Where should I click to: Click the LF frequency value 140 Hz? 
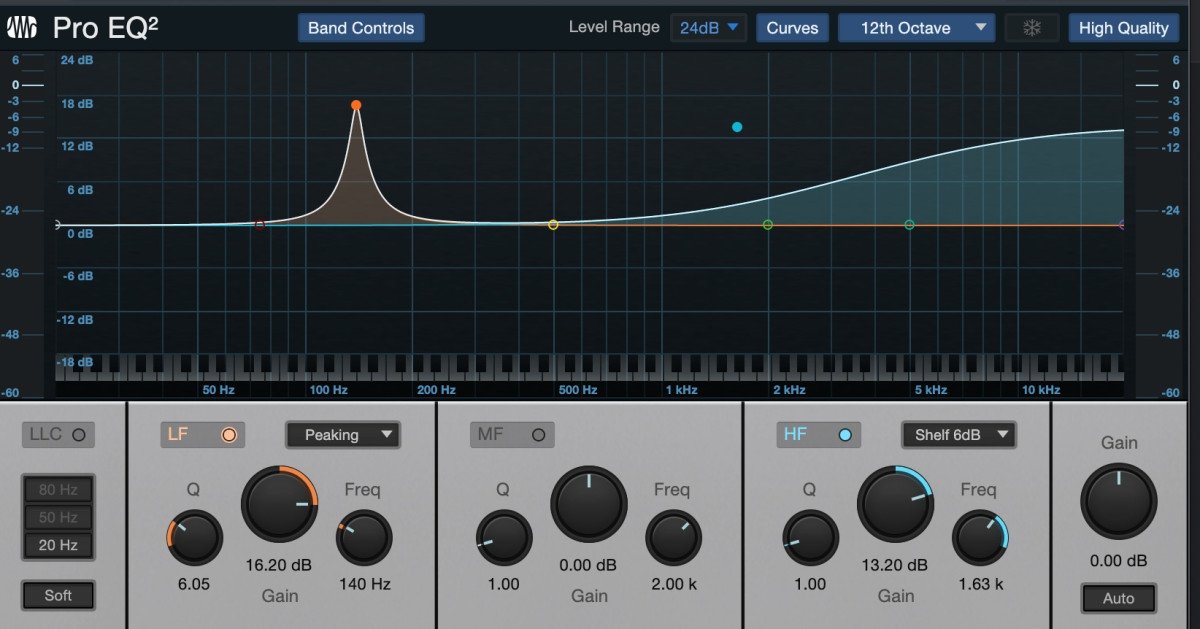[x=364, y=584]
